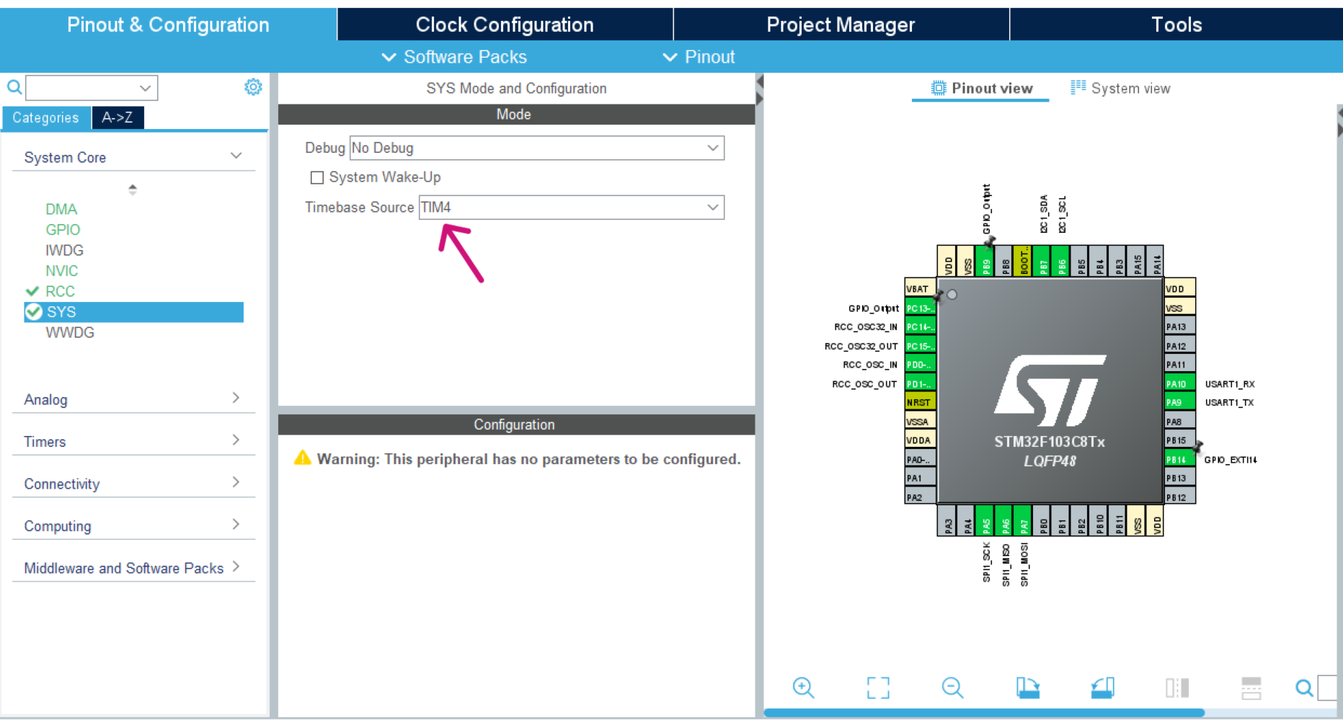The width and height of the screenshot is (1343, 720).
Task: Open the Debug dropdown
Action: 537,148
